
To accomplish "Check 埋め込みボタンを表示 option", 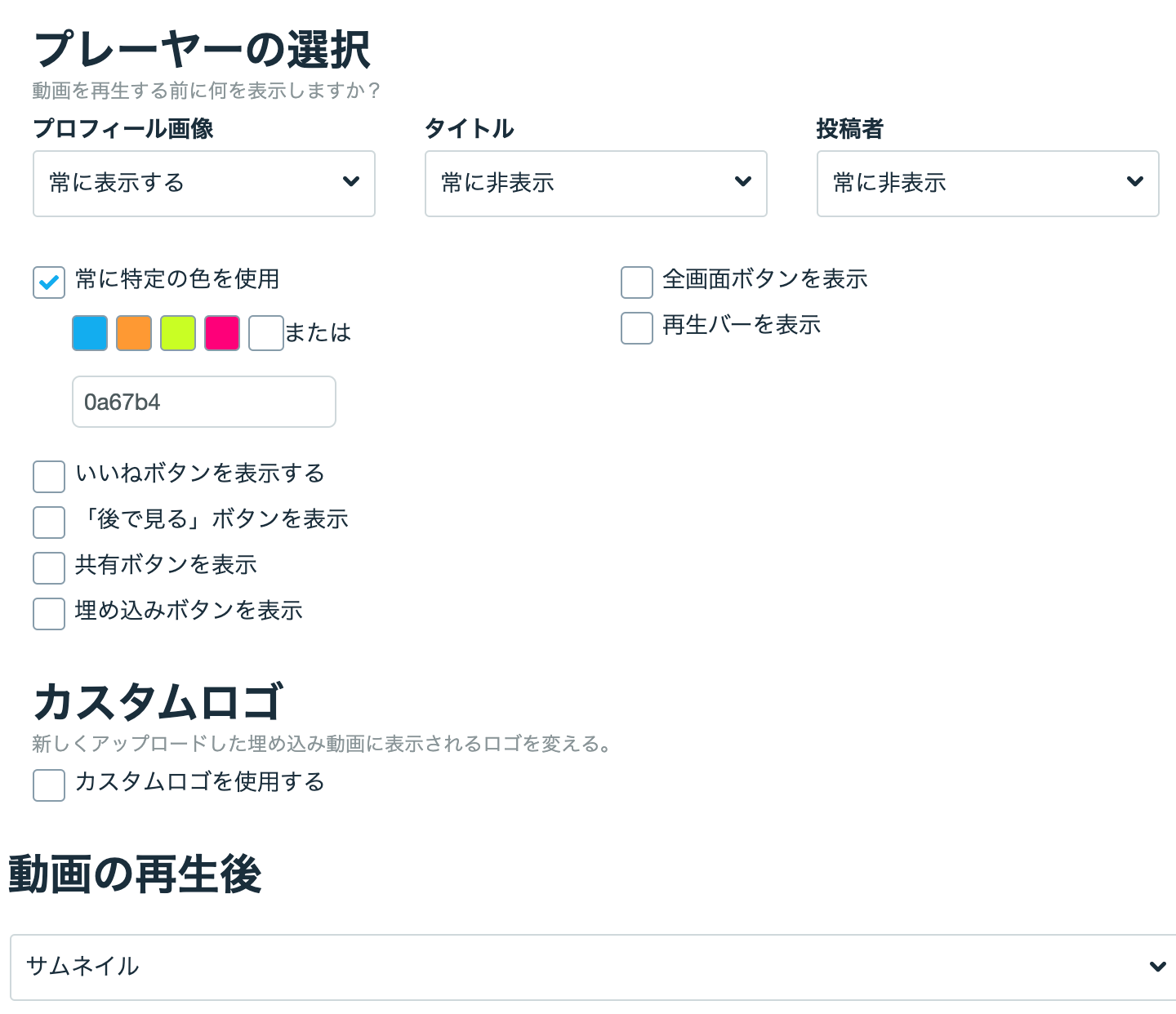I will tap(49, 614).
